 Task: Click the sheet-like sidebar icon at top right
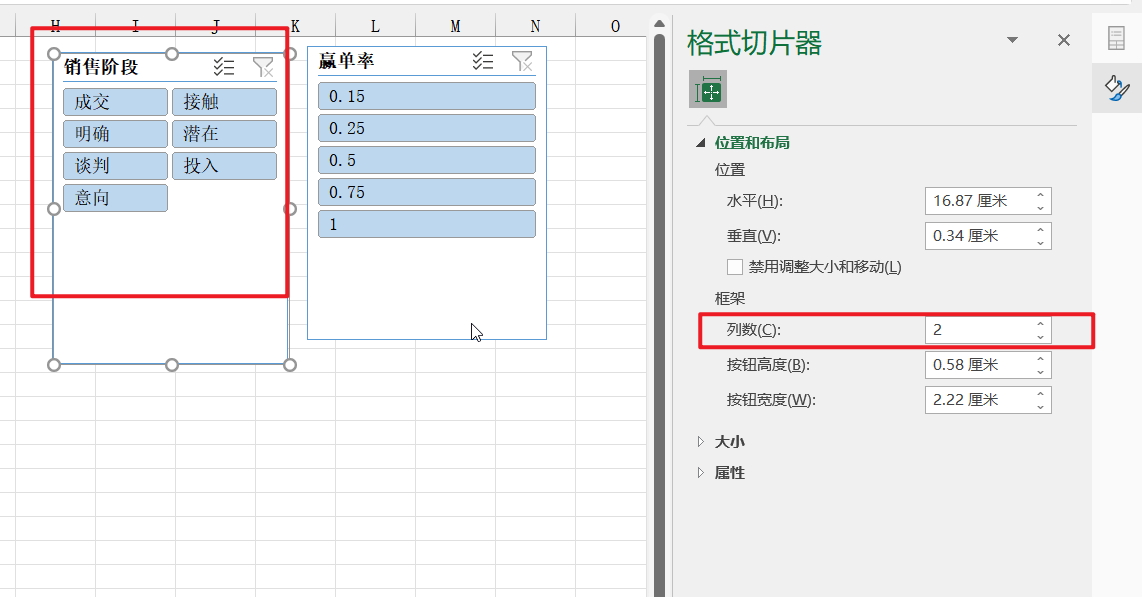[x=1116, y=38]
